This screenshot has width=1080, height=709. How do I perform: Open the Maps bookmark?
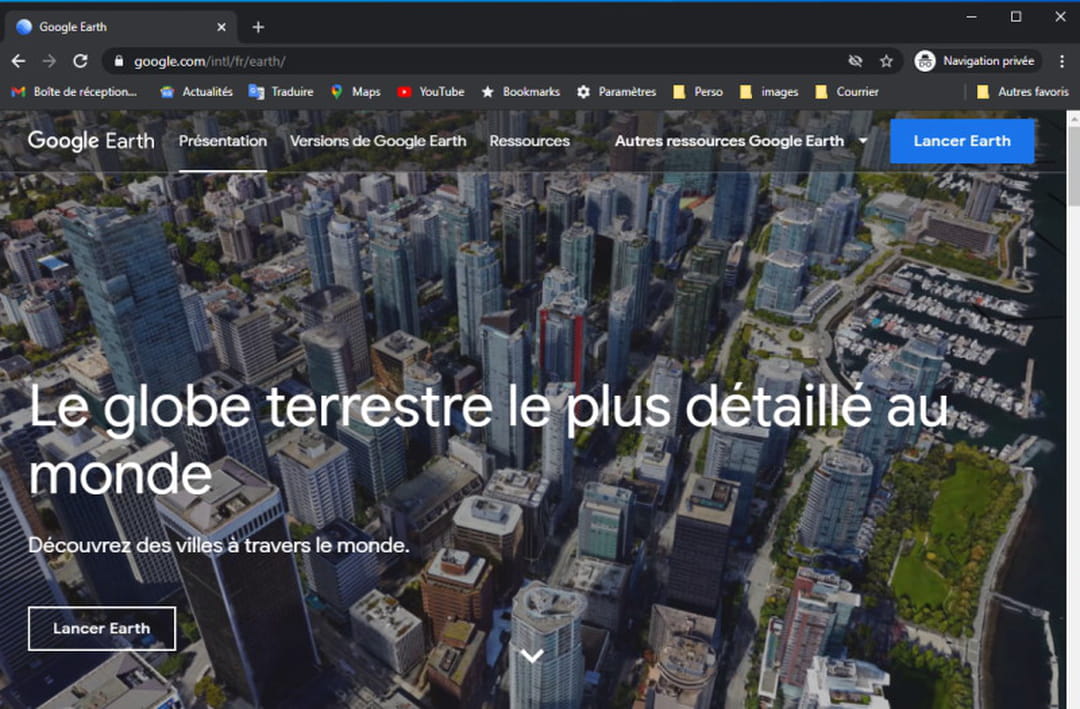pos(356,92)
